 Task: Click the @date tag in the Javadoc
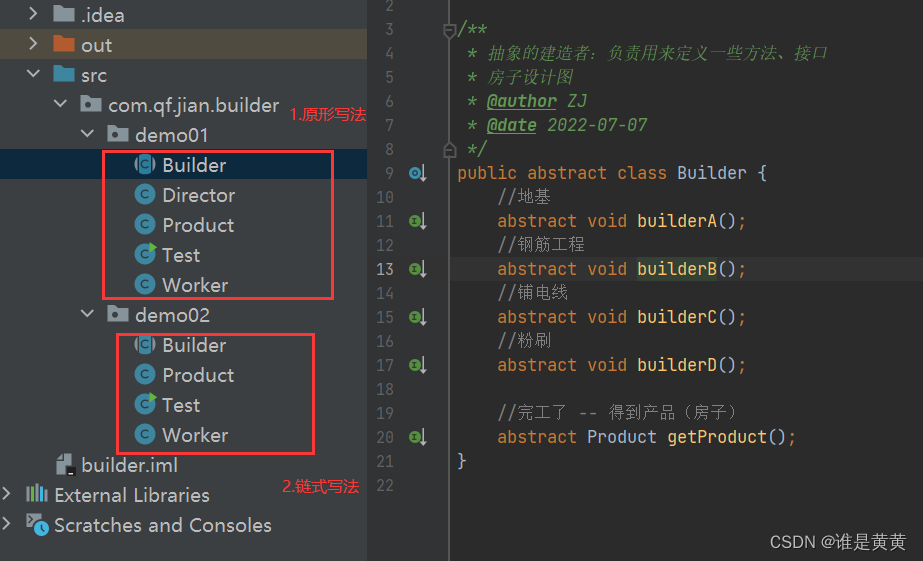[512, 125]
